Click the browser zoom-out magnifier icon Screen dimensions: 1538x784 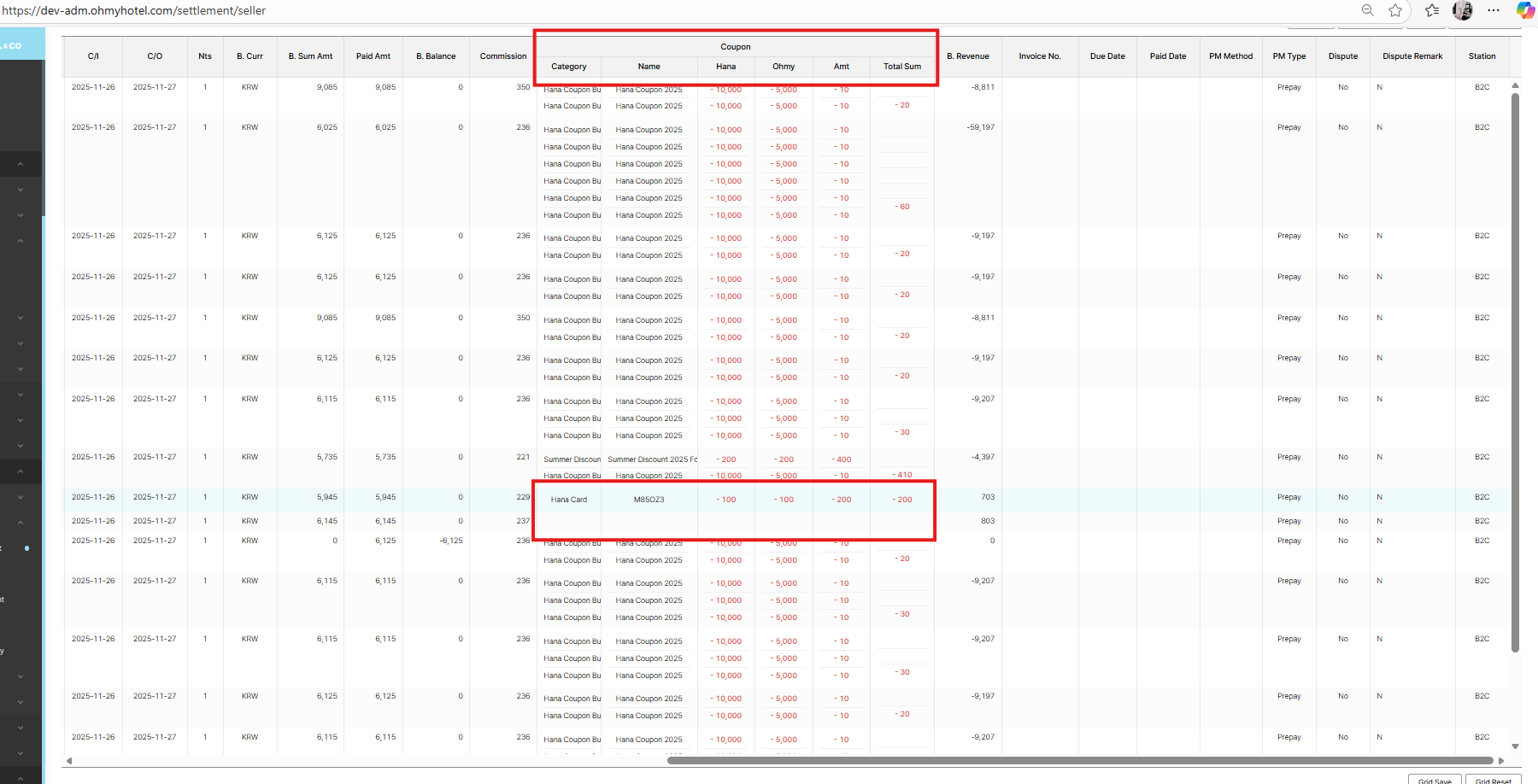(1367, 10)
